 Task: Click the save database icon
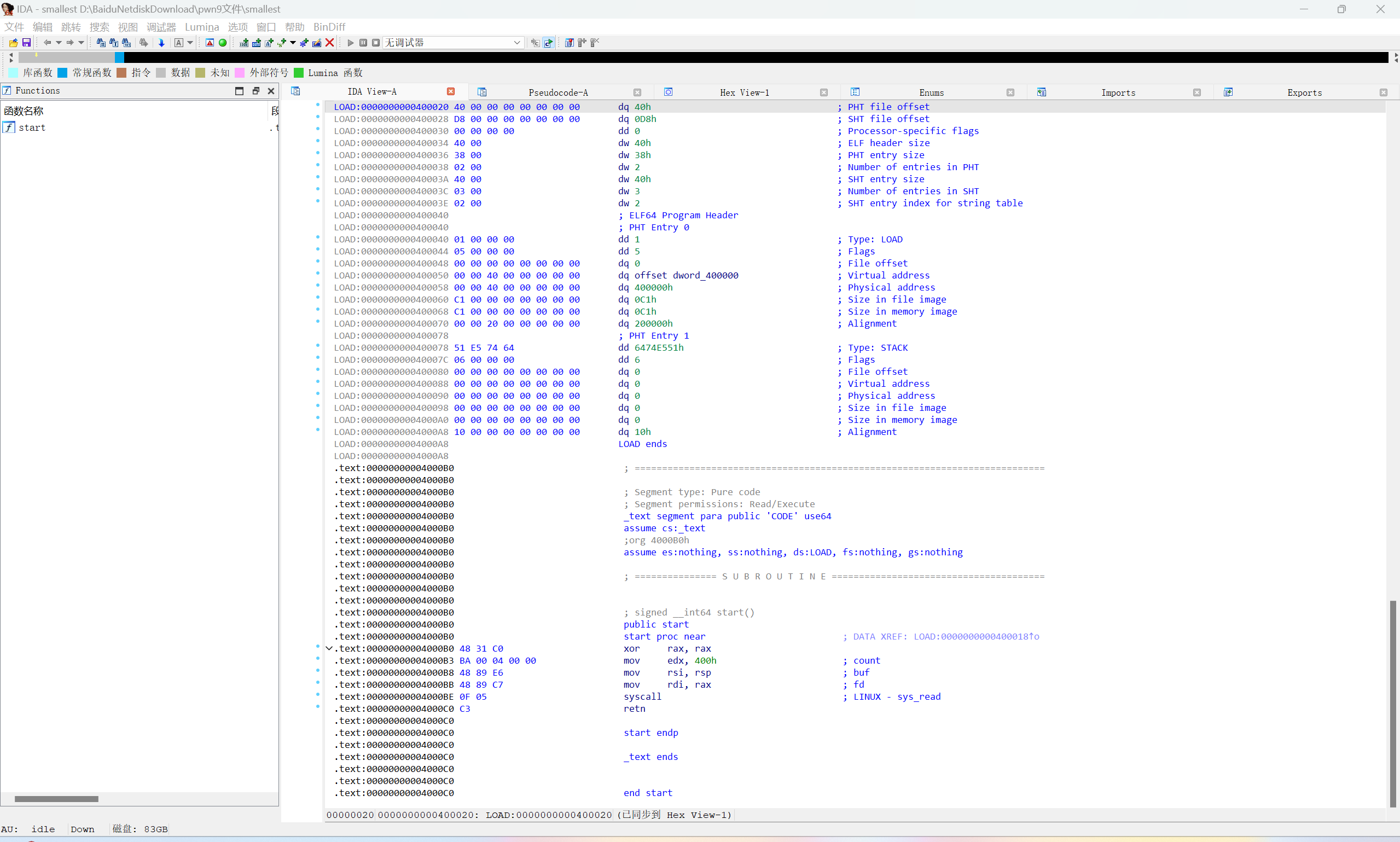(x=26, y=43)
